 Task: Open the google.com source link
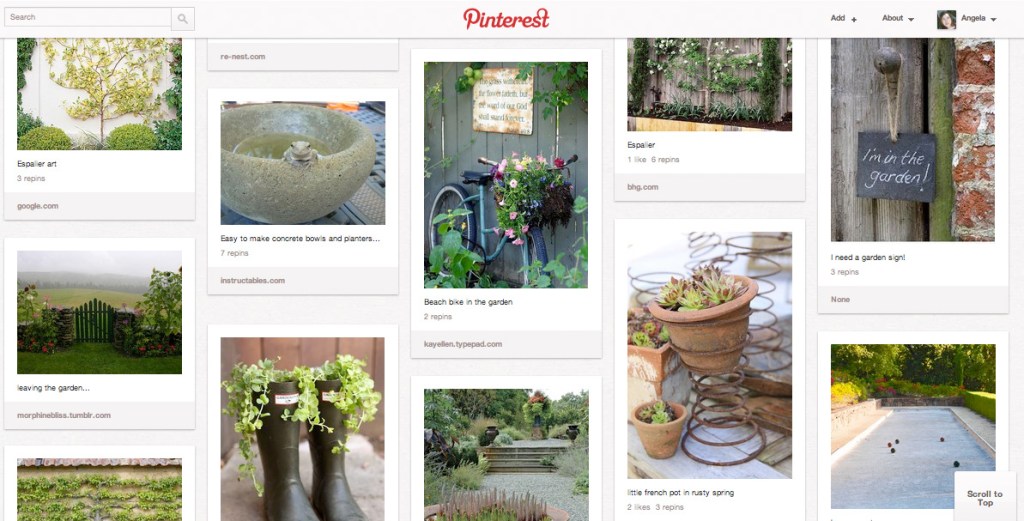tap(38, 206)
